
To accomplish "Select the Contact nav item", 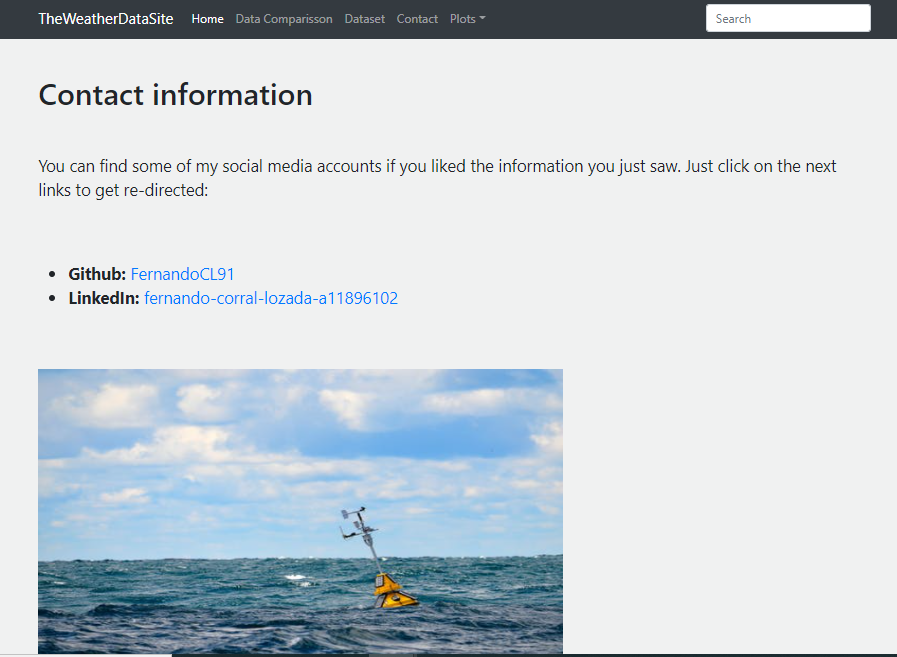I will coord(417,18).
